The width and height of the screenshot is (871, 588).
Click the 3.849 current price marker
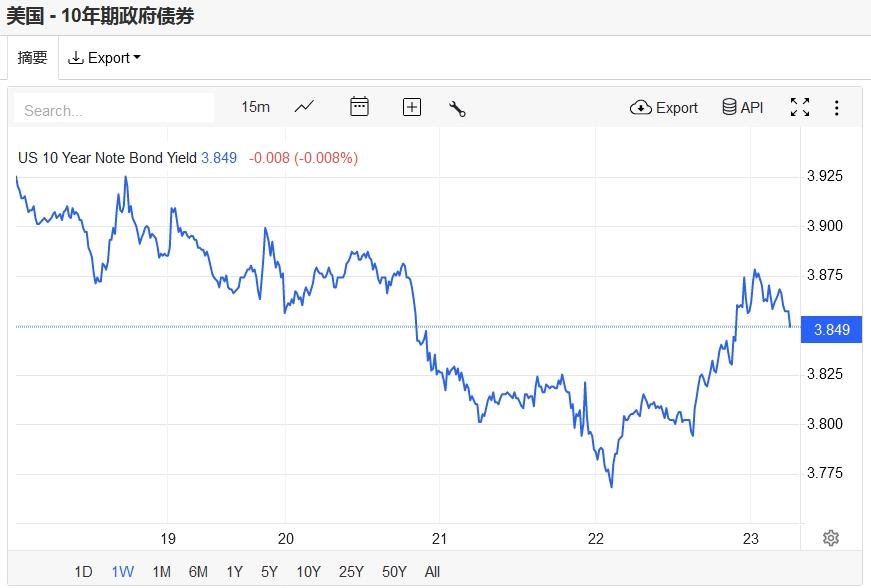click(x=832, y=330)
